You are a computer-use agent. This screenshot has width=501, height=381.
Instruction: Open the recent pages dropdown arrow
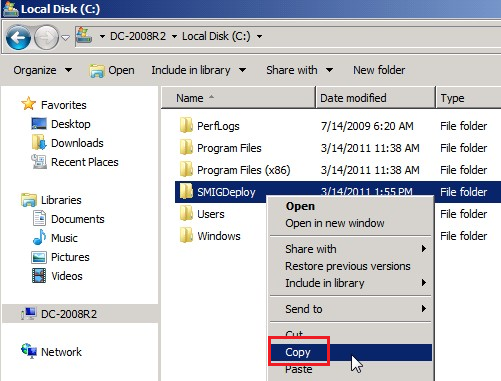coord(66,38)
